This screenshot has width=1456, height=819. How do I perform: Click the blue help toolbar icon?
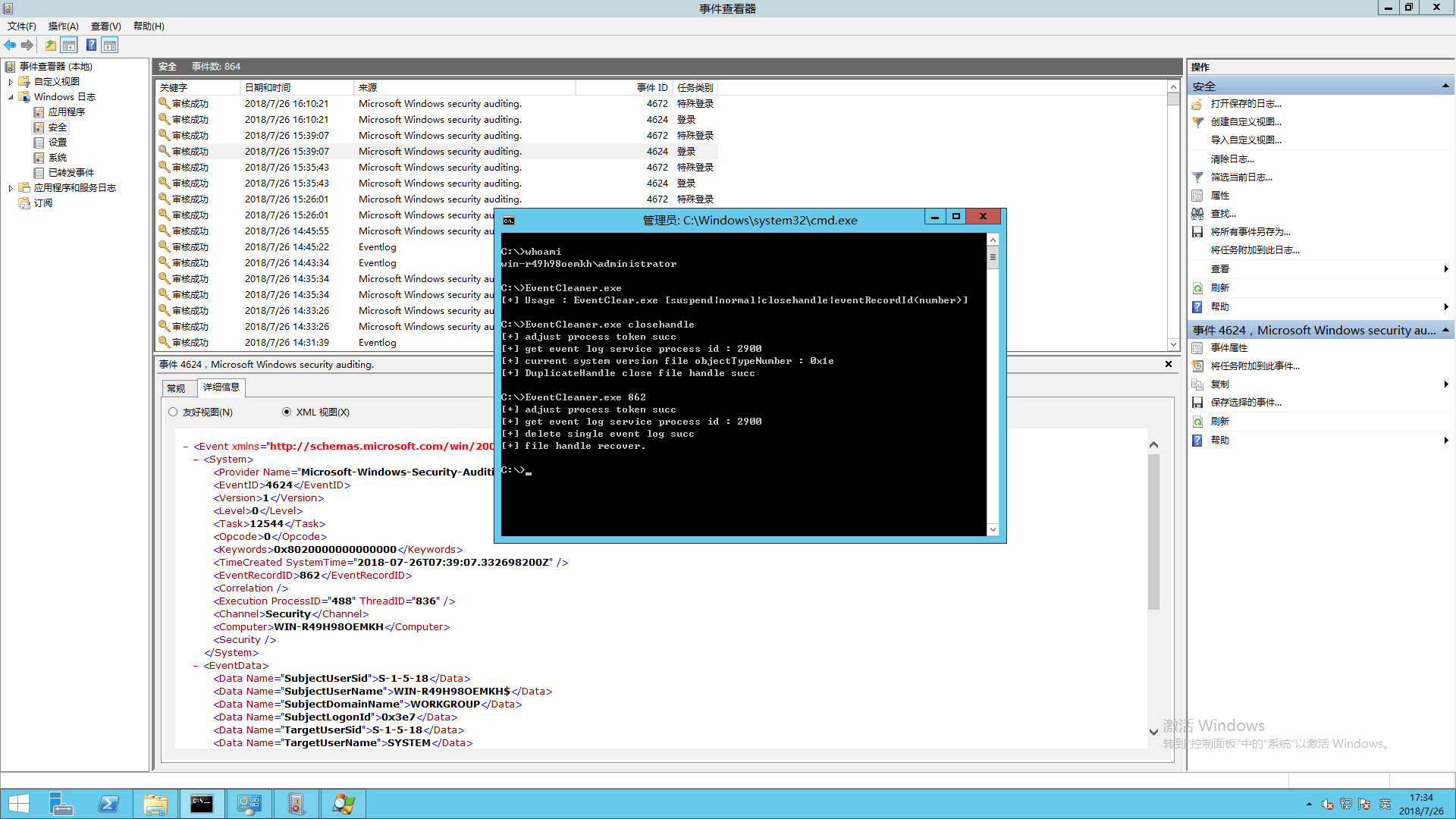(91, 45)
